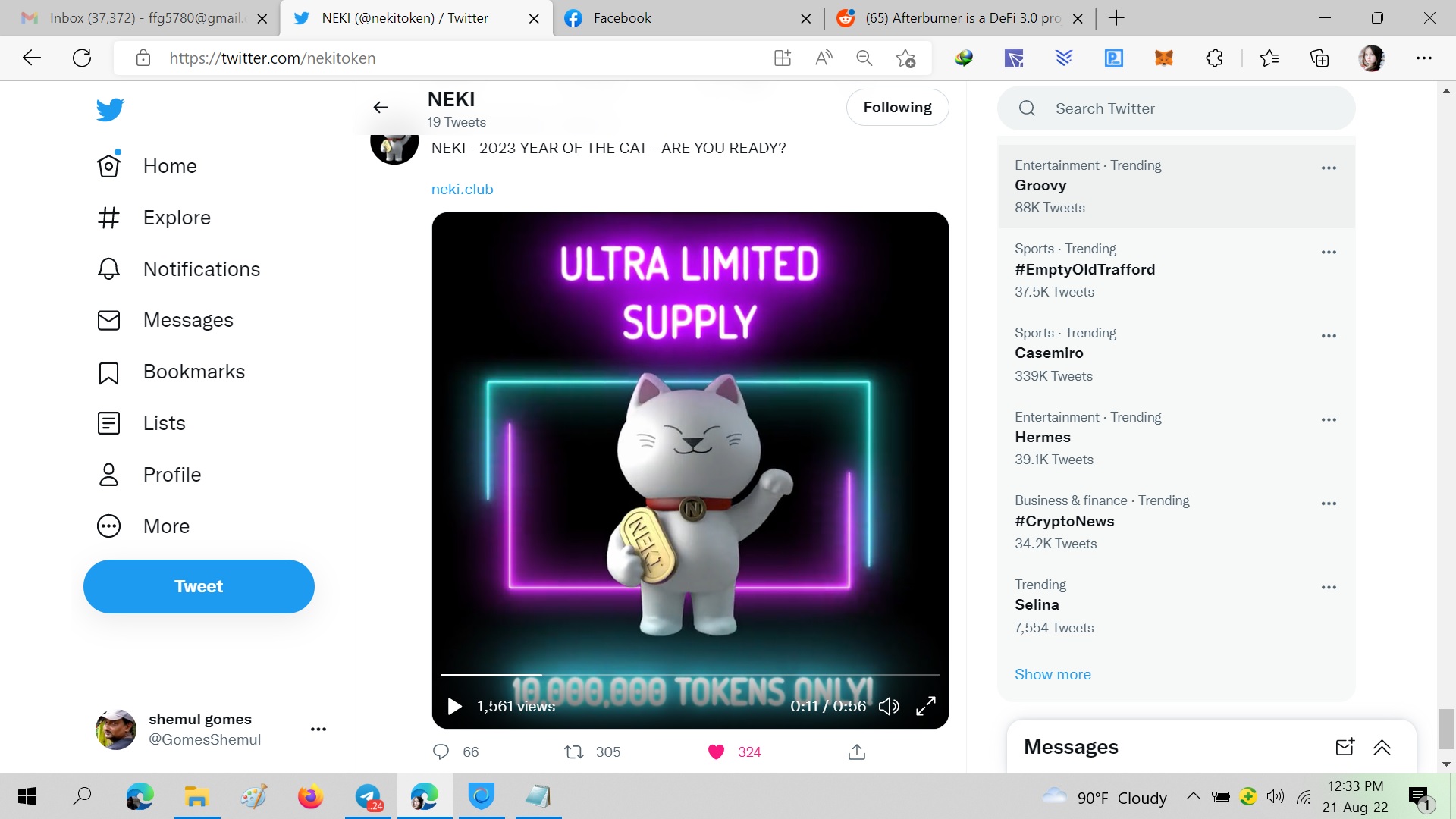This screenshot has height=819, width=1456.
Task: Switch to the Gmail Inbox tab
Action: [x=141, y=18]
